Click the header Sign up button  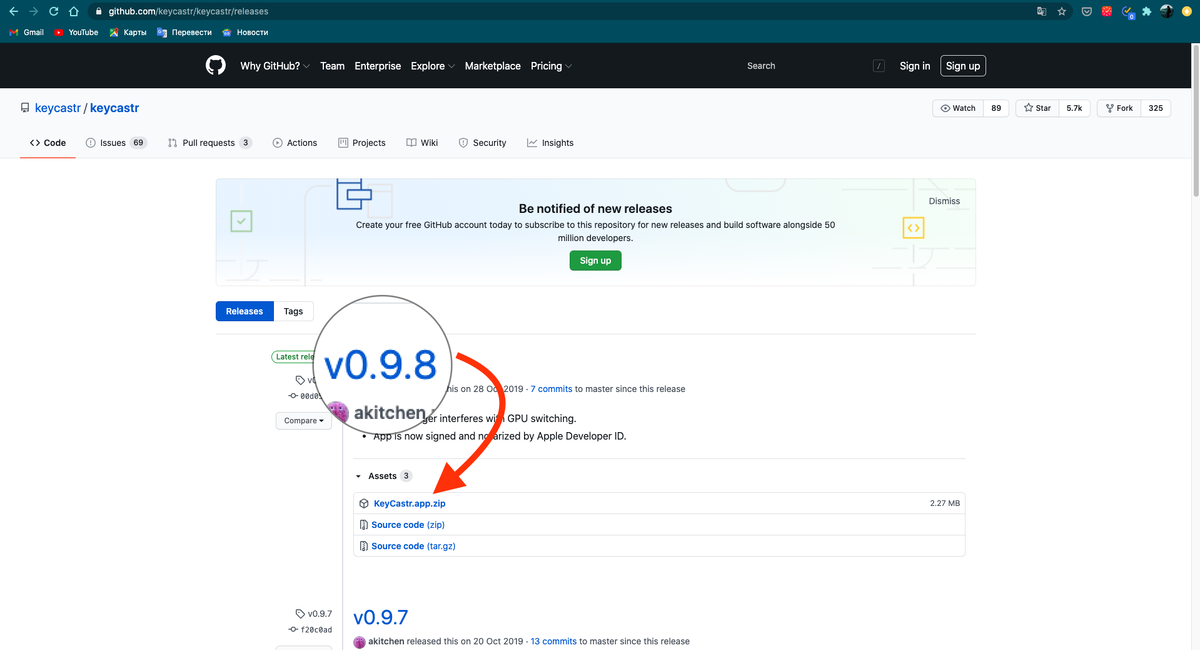pyautogui.click(x=963, y=66)
